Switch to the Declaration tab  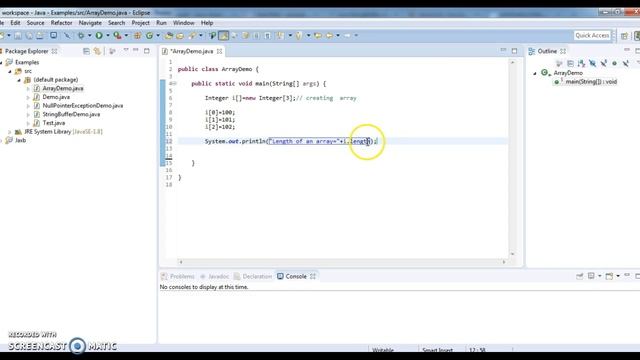(253, 276)
